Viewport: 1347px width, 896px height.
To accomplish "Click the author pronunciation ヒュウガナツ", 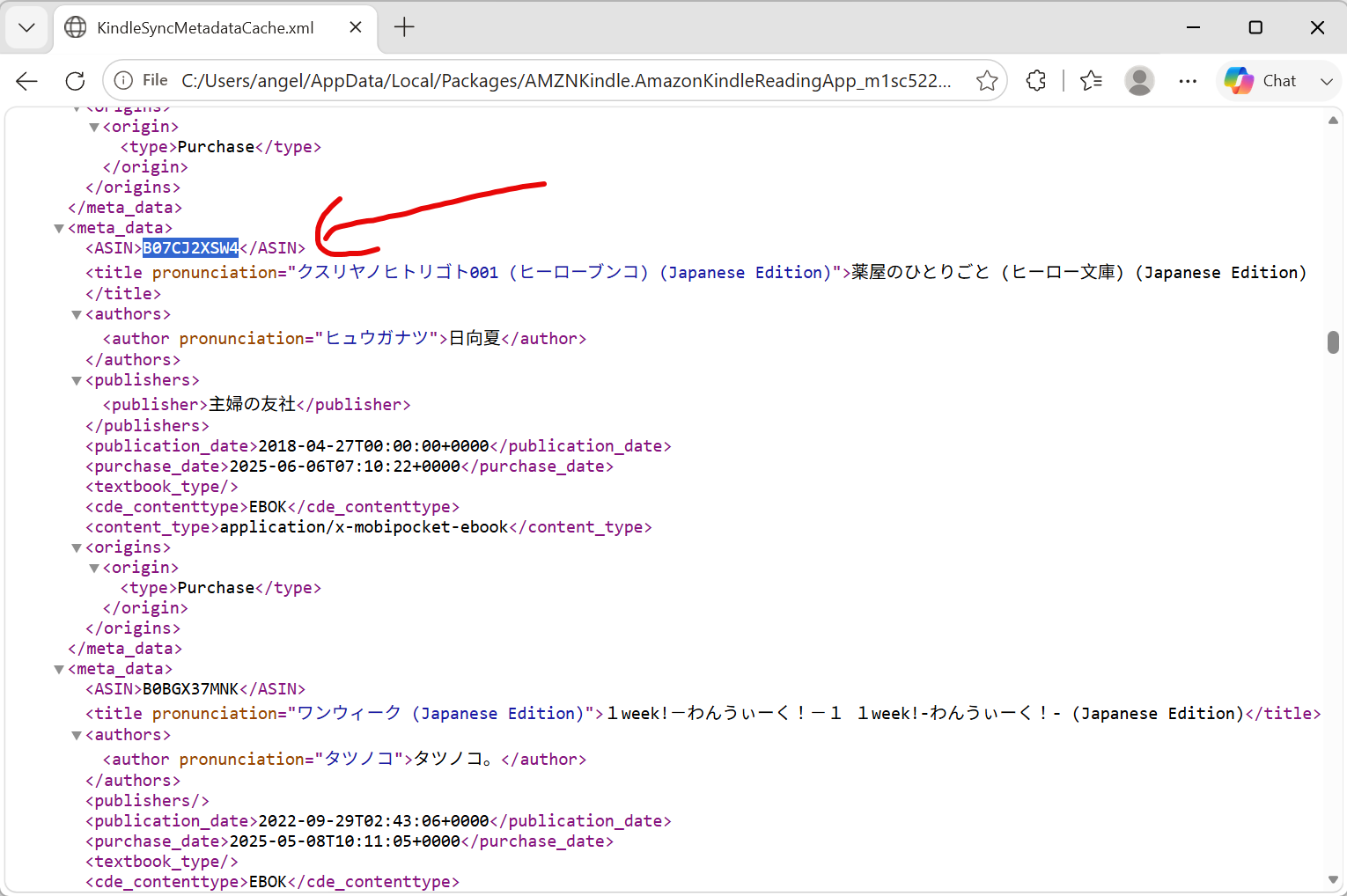I will pyautogui.click(x=377, y=338).
